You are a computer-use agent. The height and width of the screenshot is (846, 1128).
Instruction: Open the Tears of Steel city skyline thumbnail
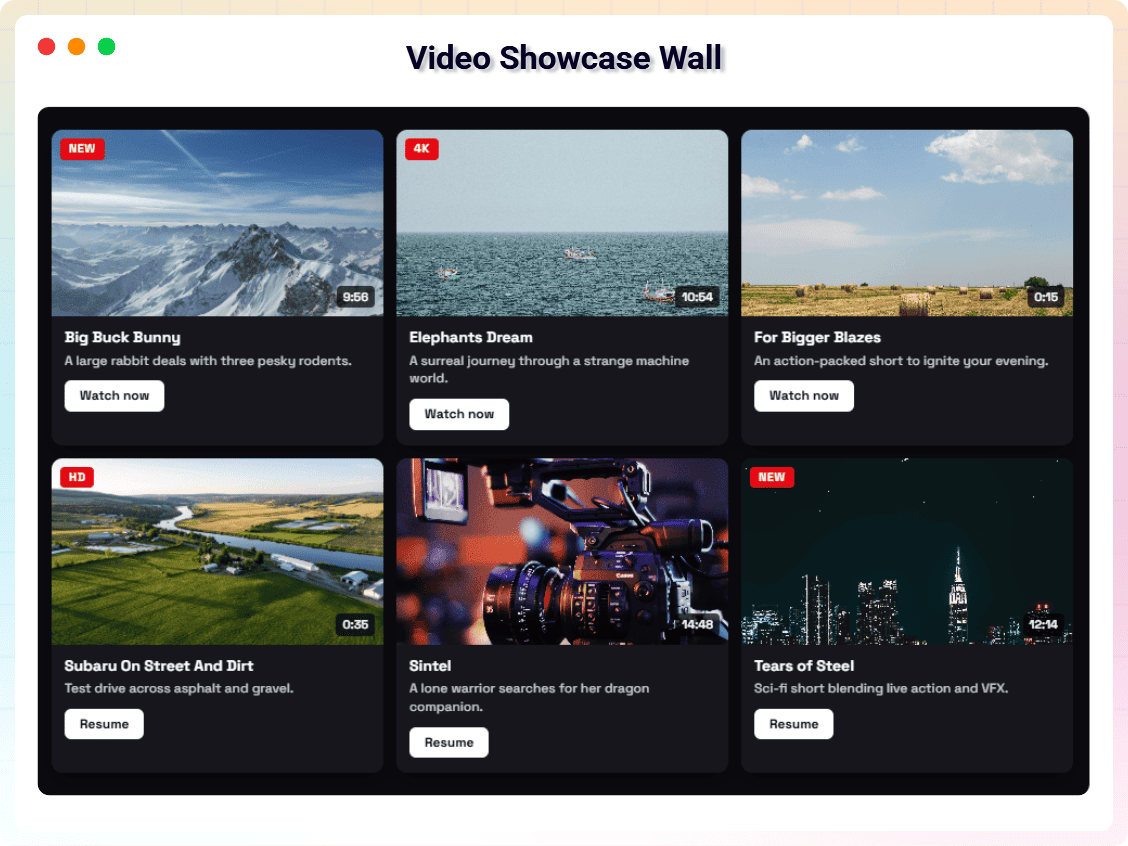coord(906,551)
